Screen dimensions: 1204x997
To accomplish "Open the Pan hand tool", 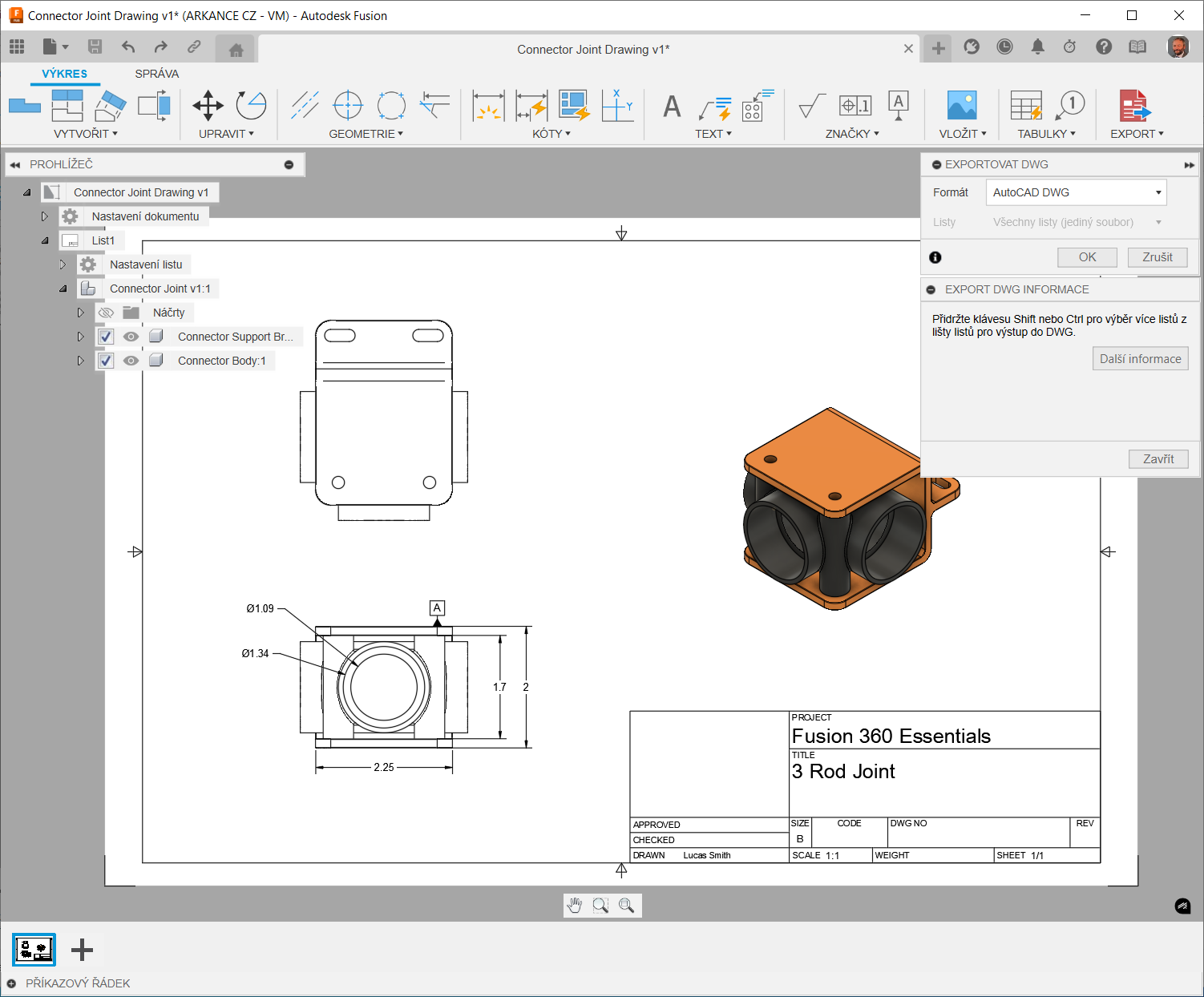I will 575,906.
